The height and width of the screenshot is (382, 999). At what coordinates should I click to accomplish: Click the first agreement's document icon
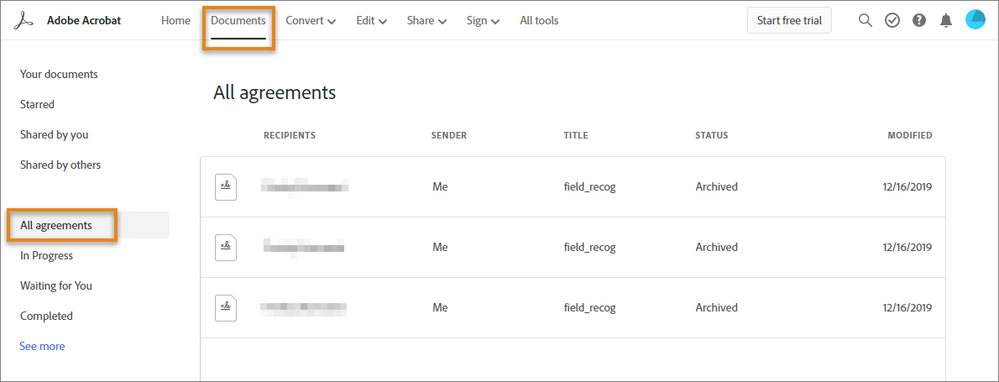(x=226, y=187)
